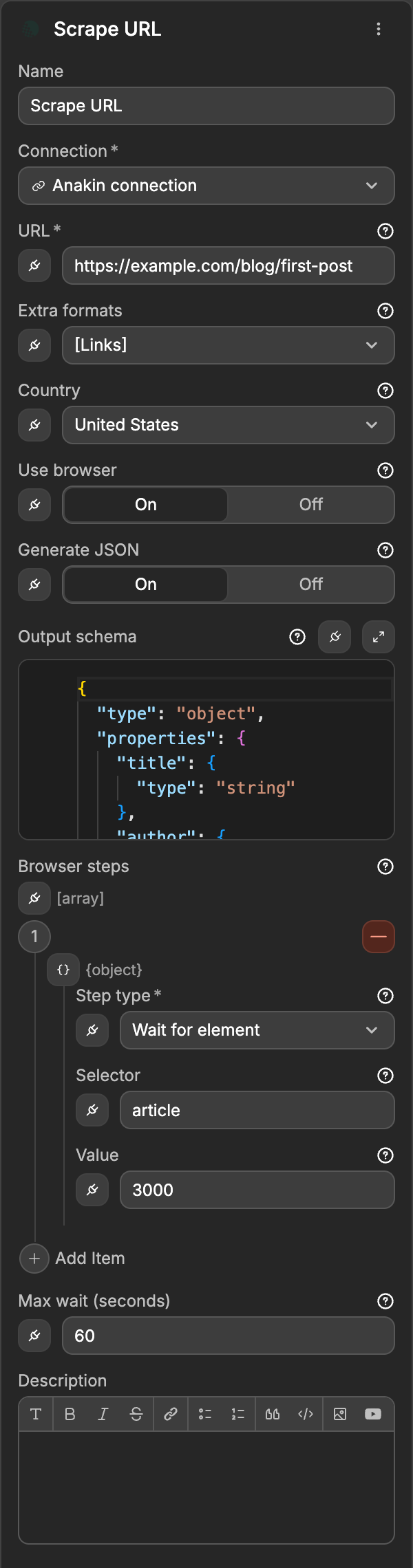Viewport: 413px width, 1568px height.
Task: Click the Value input with 3000
Action: 257,1190
